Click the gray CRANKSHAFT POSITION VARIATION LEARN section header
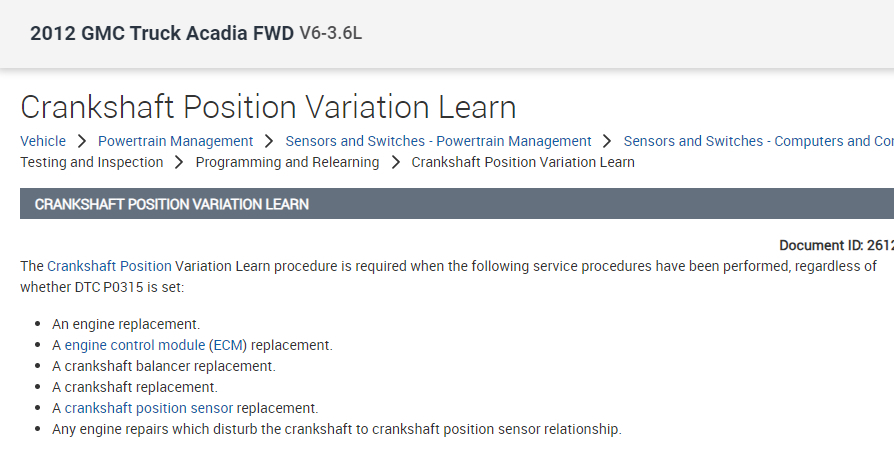 click(x=171, y=204)
